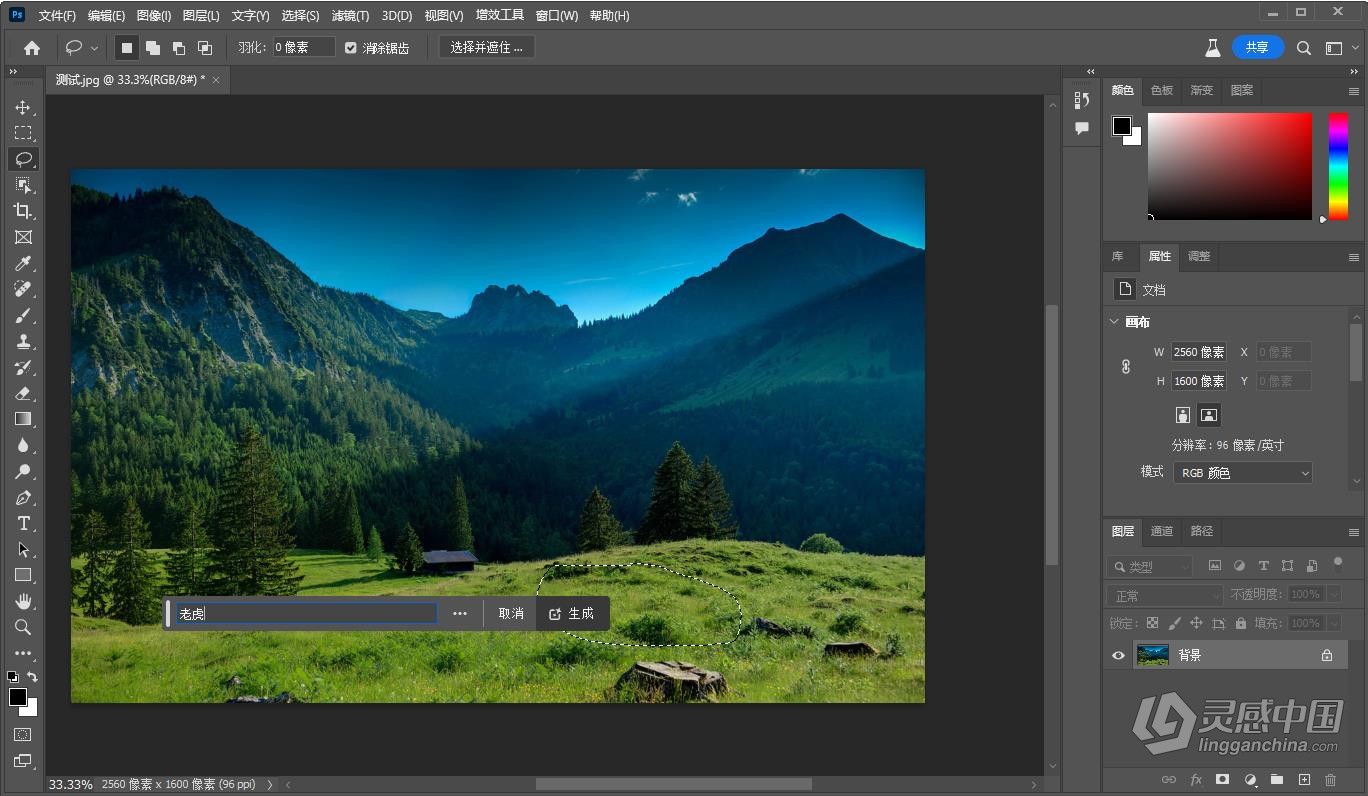Select the Lasso tool in toolbar
This screenshot has height=796, width=1368.
coord(23,159)
